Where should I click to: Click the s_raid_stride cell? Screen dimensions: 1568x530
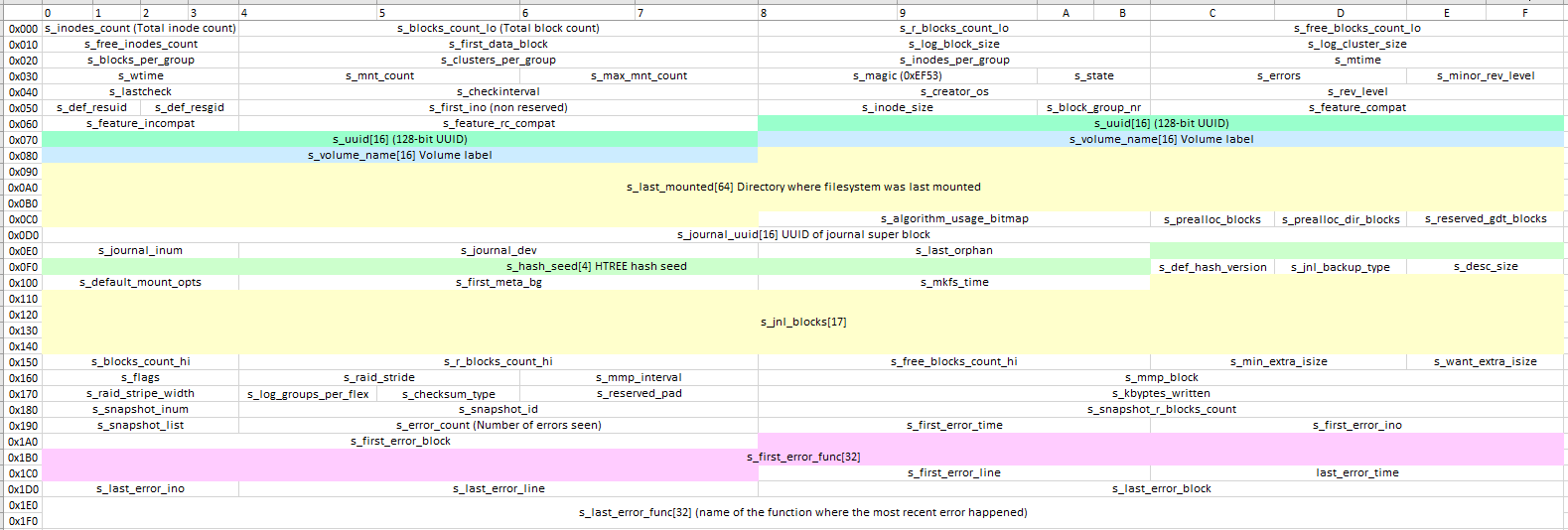pos(379,377)
